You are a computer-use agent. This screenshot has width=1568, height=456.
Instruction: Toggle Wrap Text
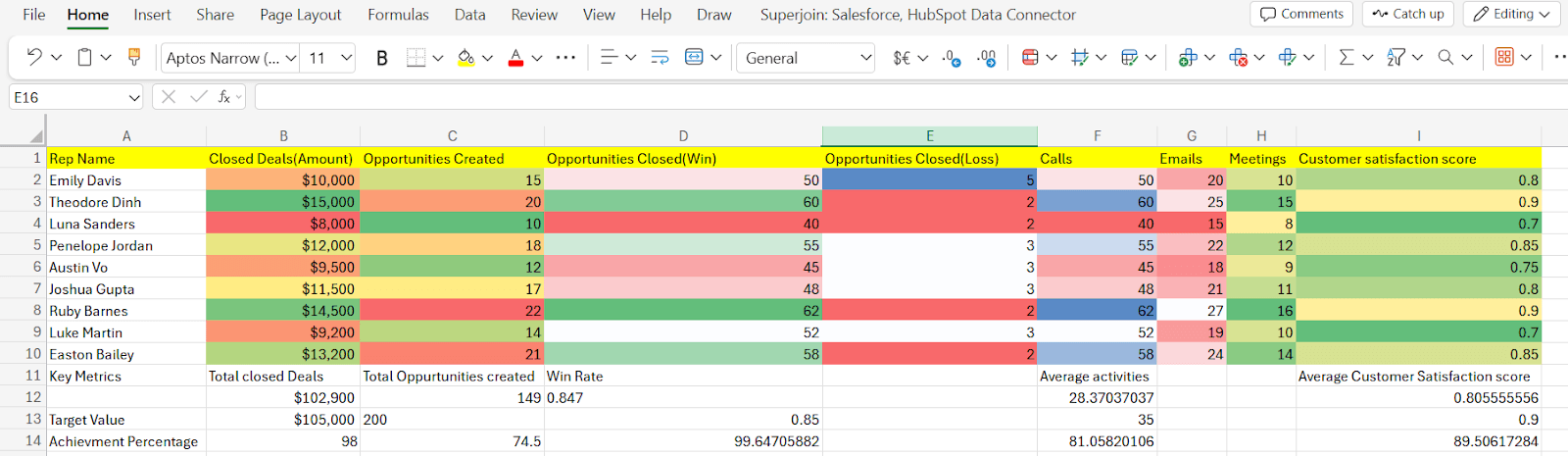pos(660,58)
